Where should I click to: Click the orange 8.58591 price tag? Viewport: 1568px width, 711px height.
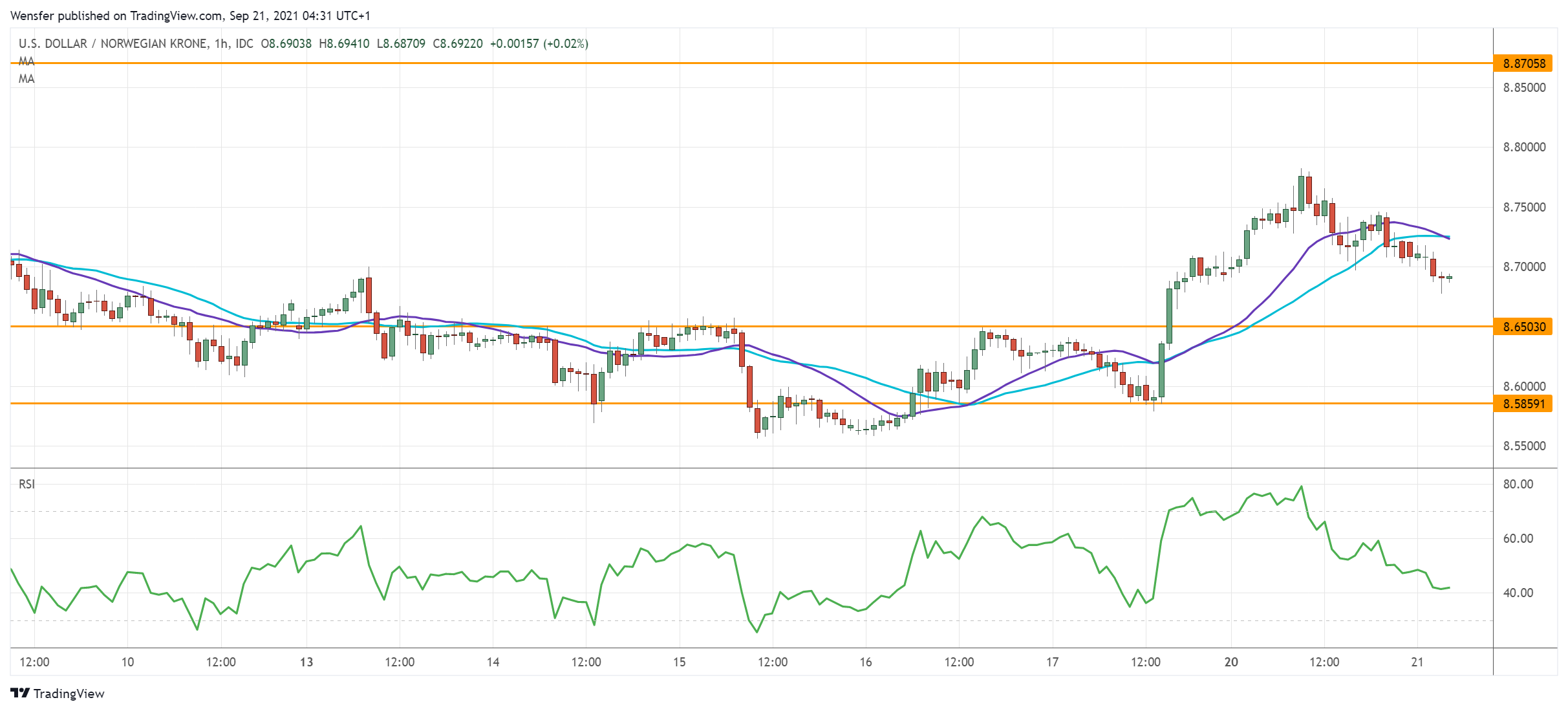point(1524,403)
